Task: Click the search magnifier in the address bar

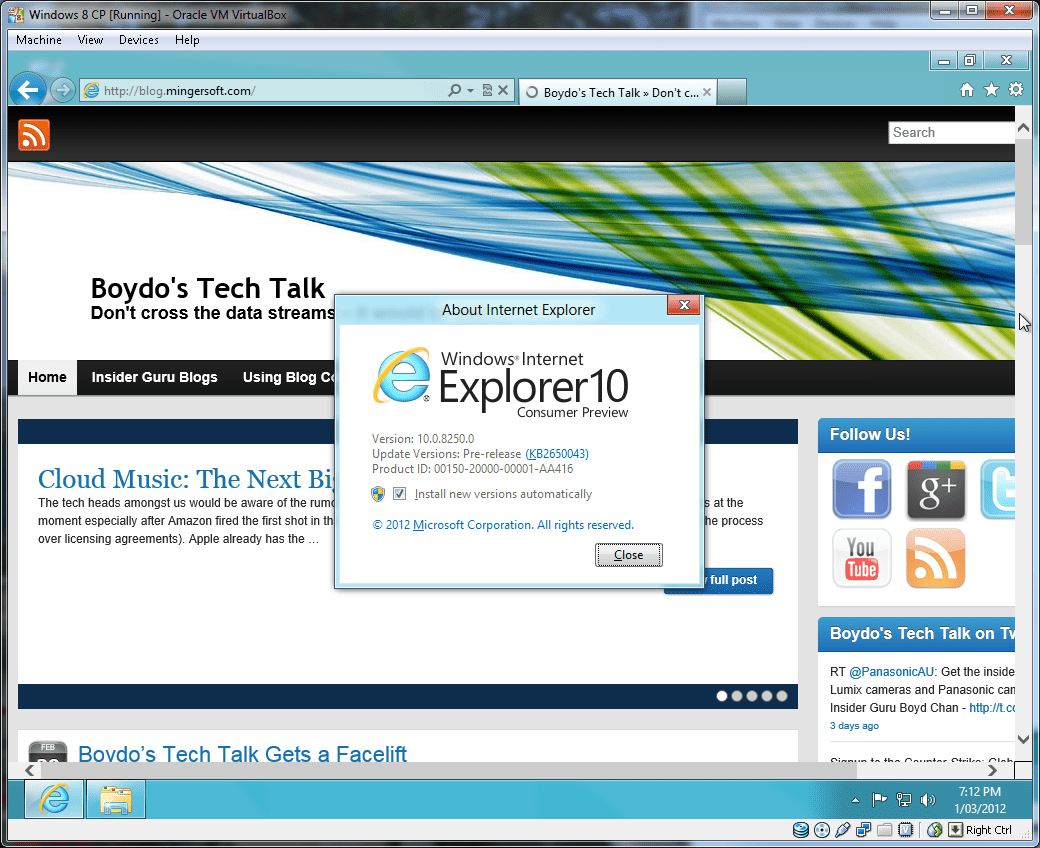Action: (x=454, y=90)
